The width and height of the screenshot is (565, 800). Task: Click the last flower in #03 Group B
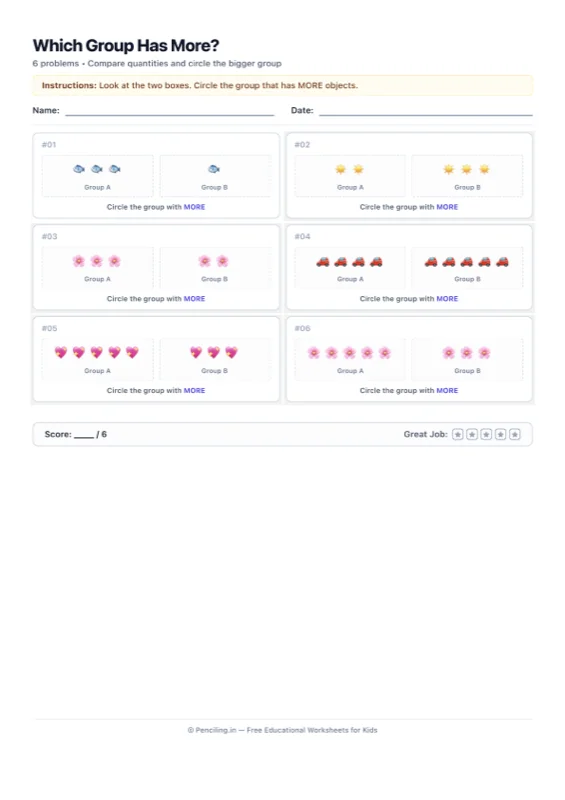223,261
